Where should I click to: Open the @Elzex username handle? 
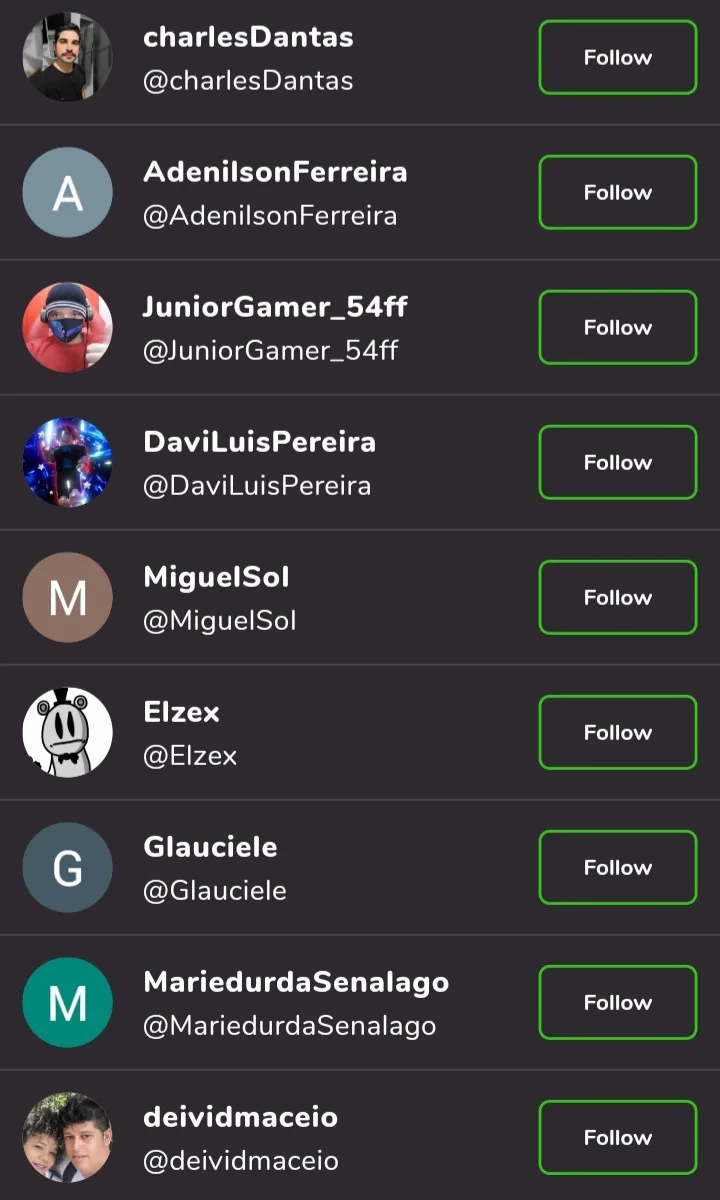(x=190, y=756)
